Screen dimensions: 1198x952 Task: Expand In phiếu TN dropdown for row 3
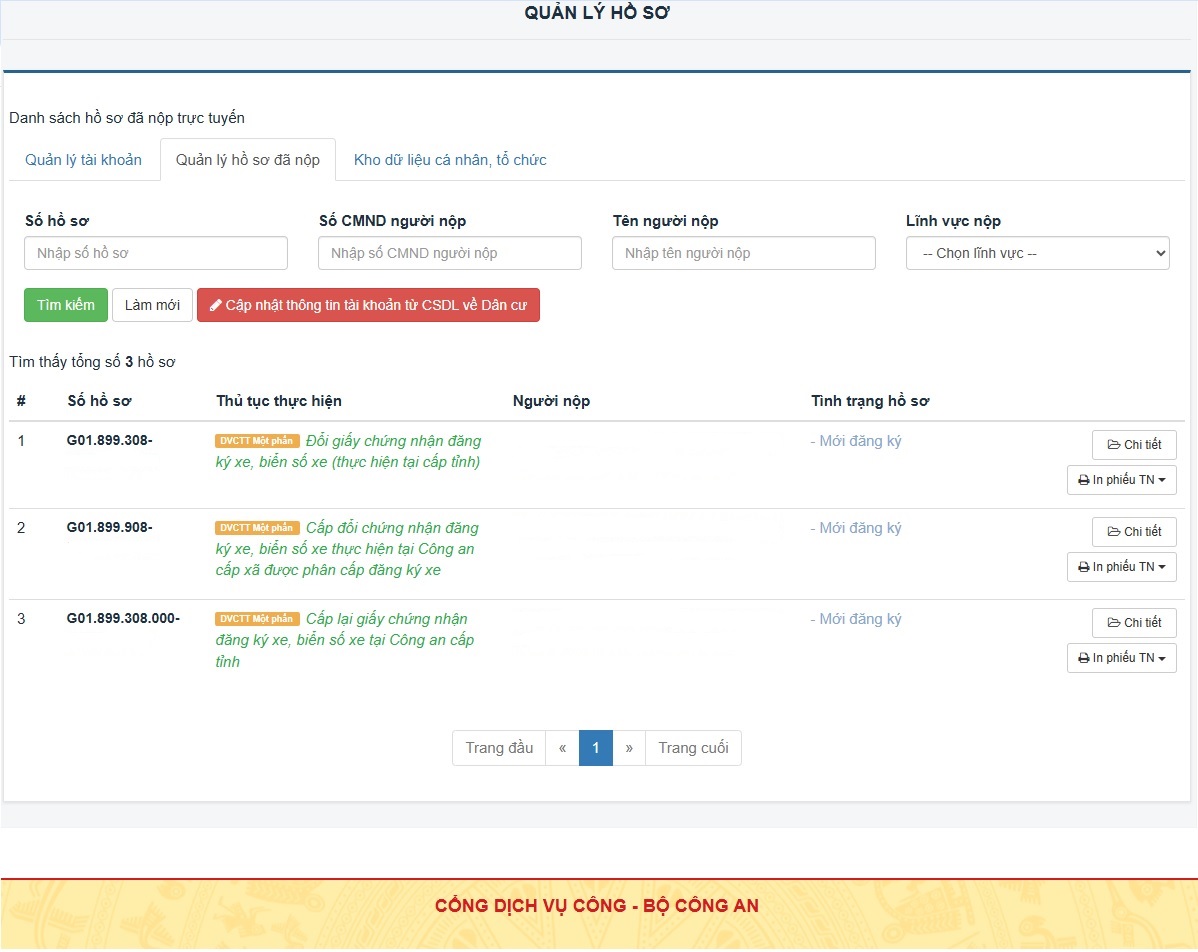click(1122, 658)
